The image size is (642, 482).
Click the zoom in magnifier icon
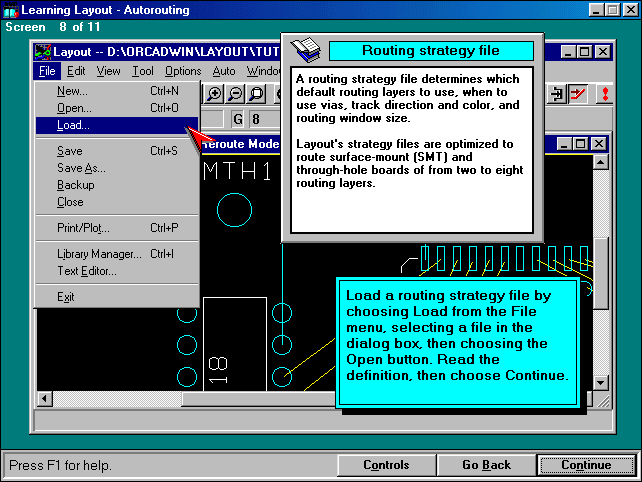point(214,94)
